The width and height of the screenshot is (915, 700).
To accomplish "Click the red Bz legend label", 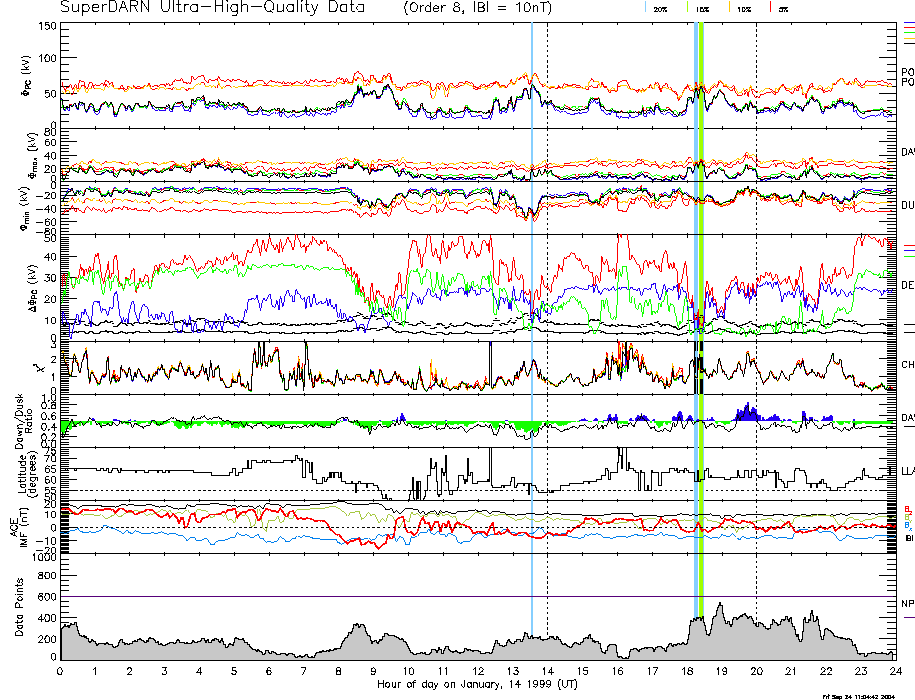I will [908, 509].
